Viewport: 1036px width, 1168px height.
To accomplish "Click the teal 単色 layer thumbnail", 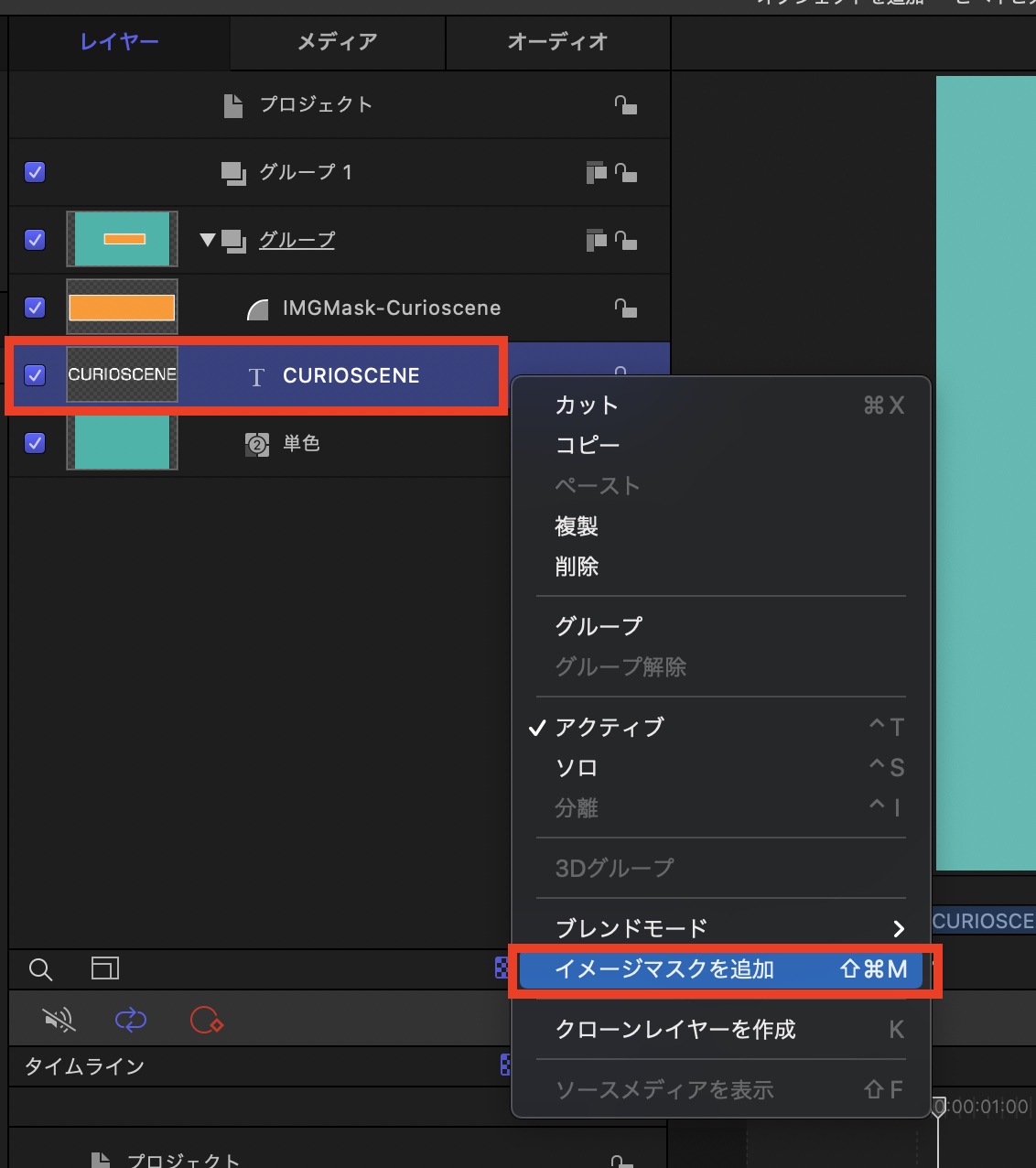I will point(122,442).
